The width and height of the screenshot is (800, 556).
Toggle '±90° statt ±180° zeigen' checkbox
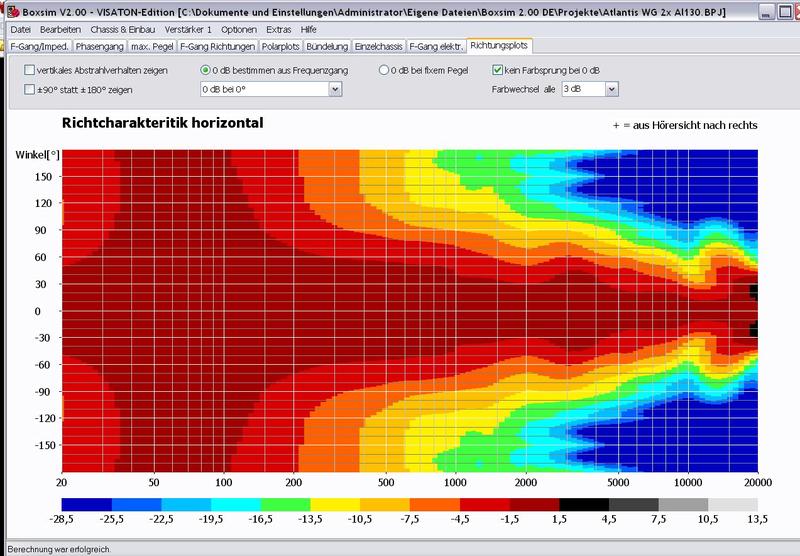pyautogui.click(x=29, y=89)
